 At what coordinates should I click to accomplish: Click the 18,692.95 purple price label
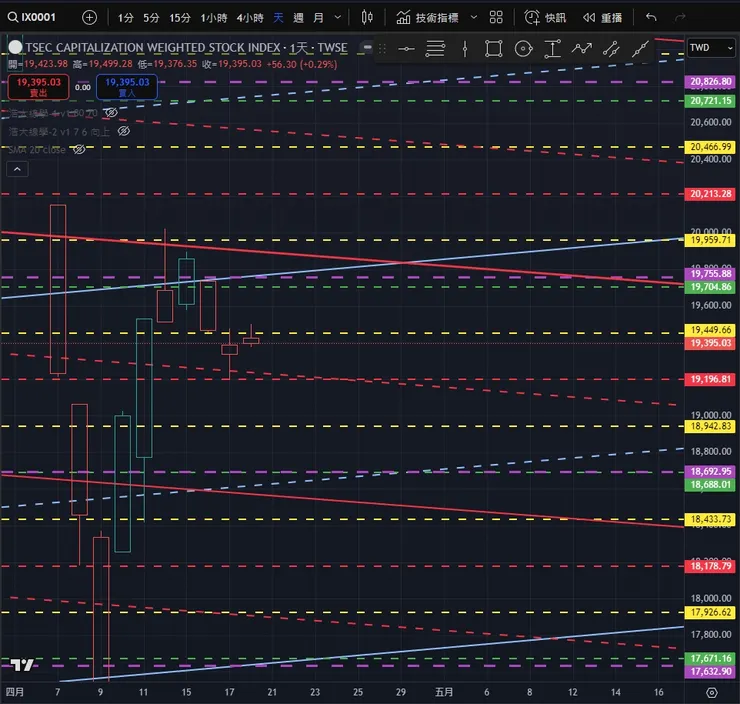pos(710,471)
